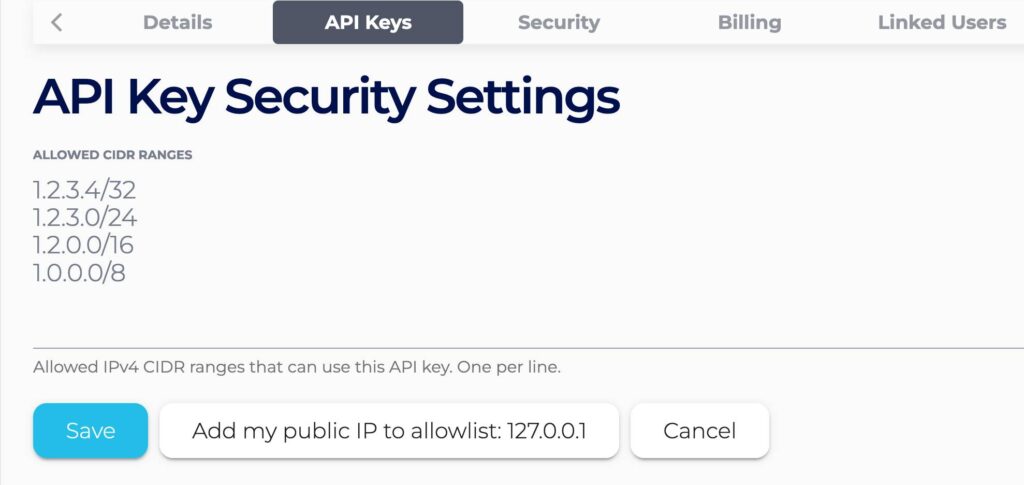Cancel the API key security changes
Screen dimensions: 1024x485
[699, 431]
